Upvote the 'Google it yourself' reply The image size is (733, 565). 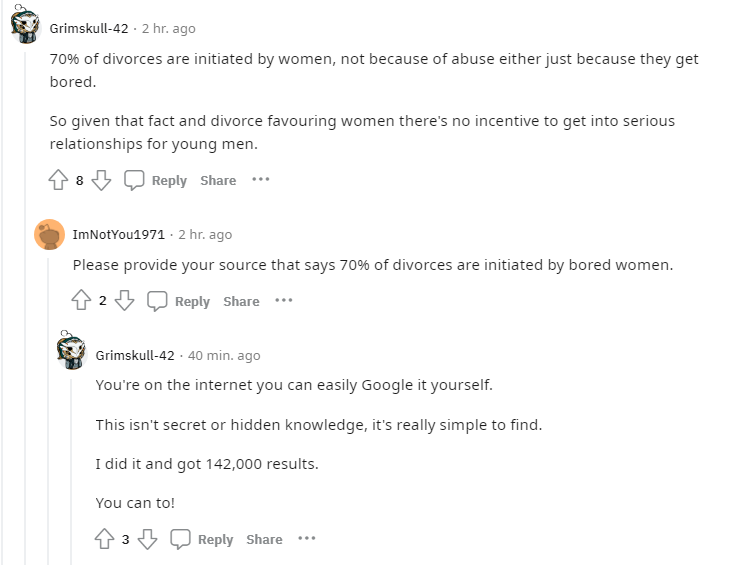(x=104, y=539)
